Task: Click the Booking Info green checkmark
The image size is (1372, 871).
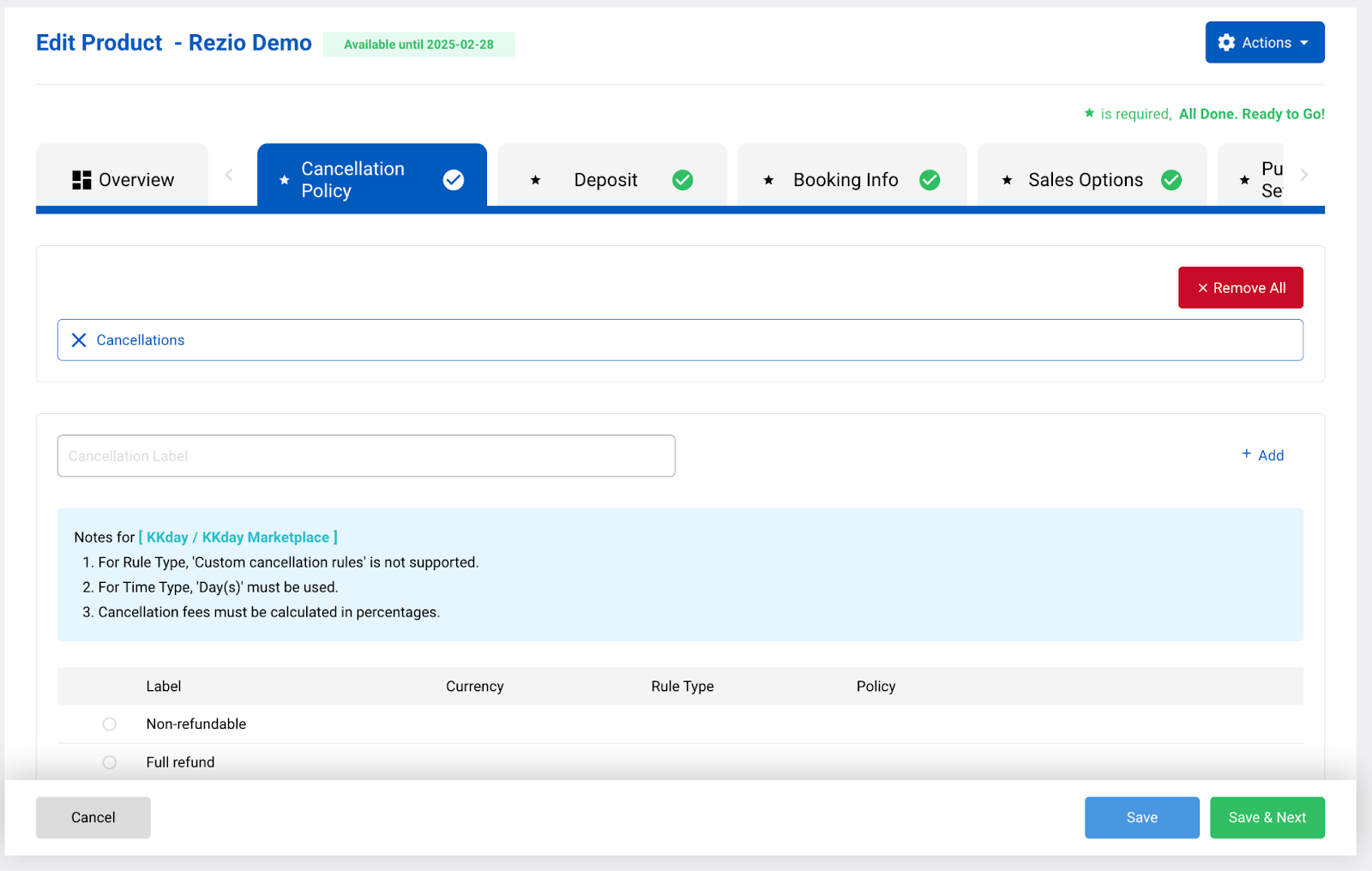Action: click(930, 180)
